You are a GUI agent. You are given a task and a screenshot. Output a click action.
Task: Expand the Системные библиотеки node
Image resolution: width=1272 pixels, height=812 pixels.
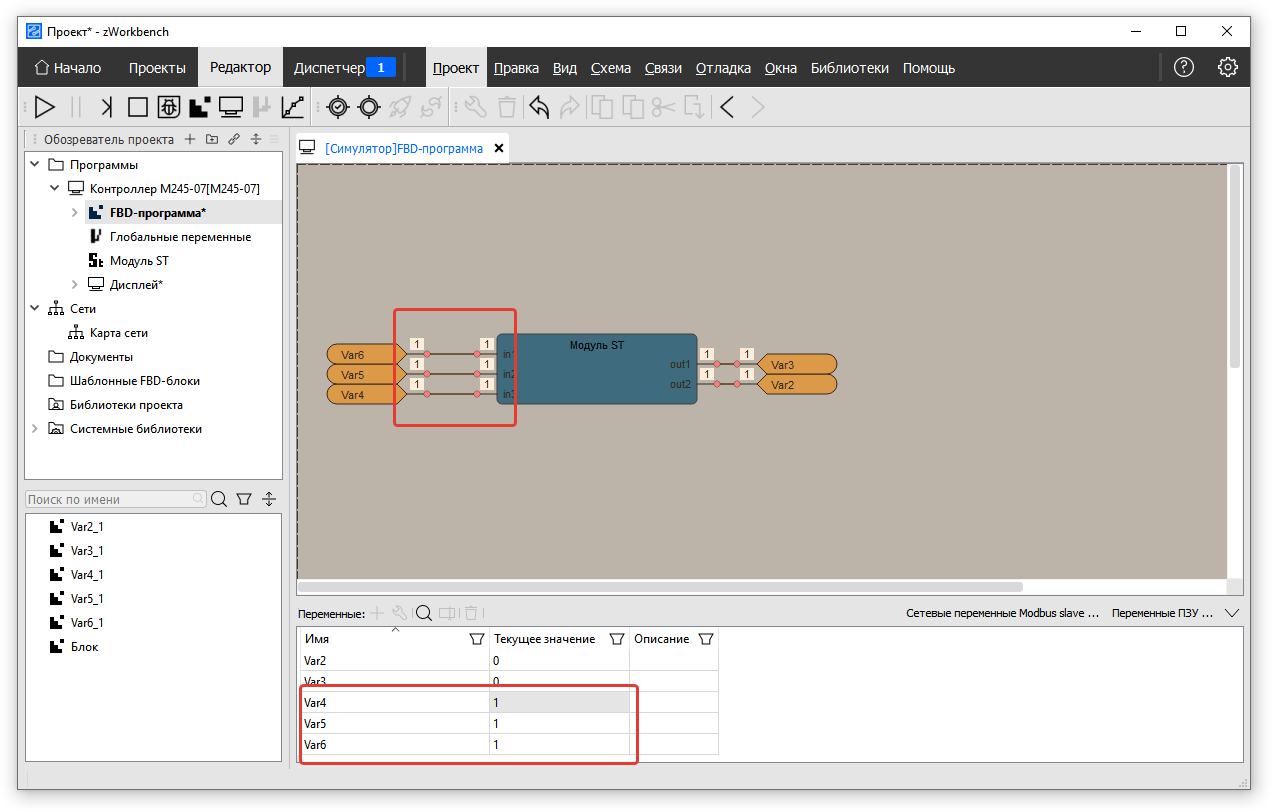click(36, 429)
